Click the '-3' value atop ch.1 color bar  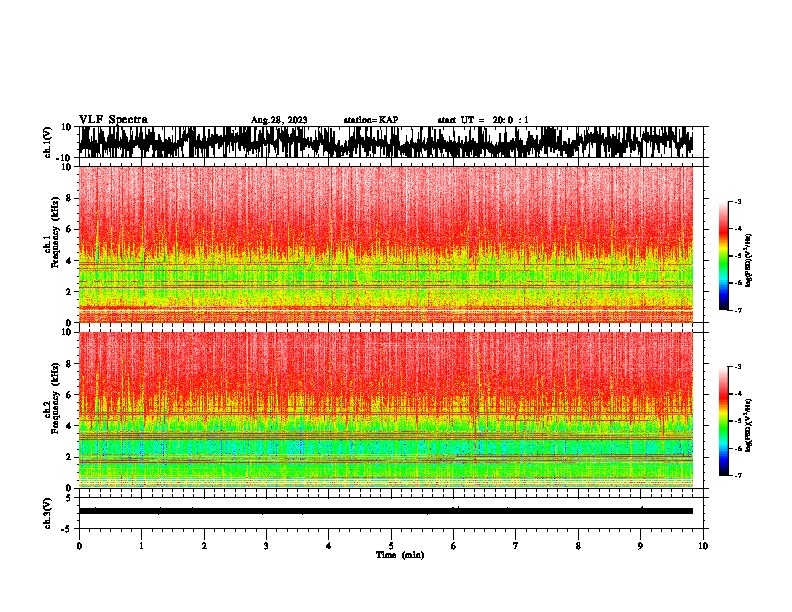[737, 201]
